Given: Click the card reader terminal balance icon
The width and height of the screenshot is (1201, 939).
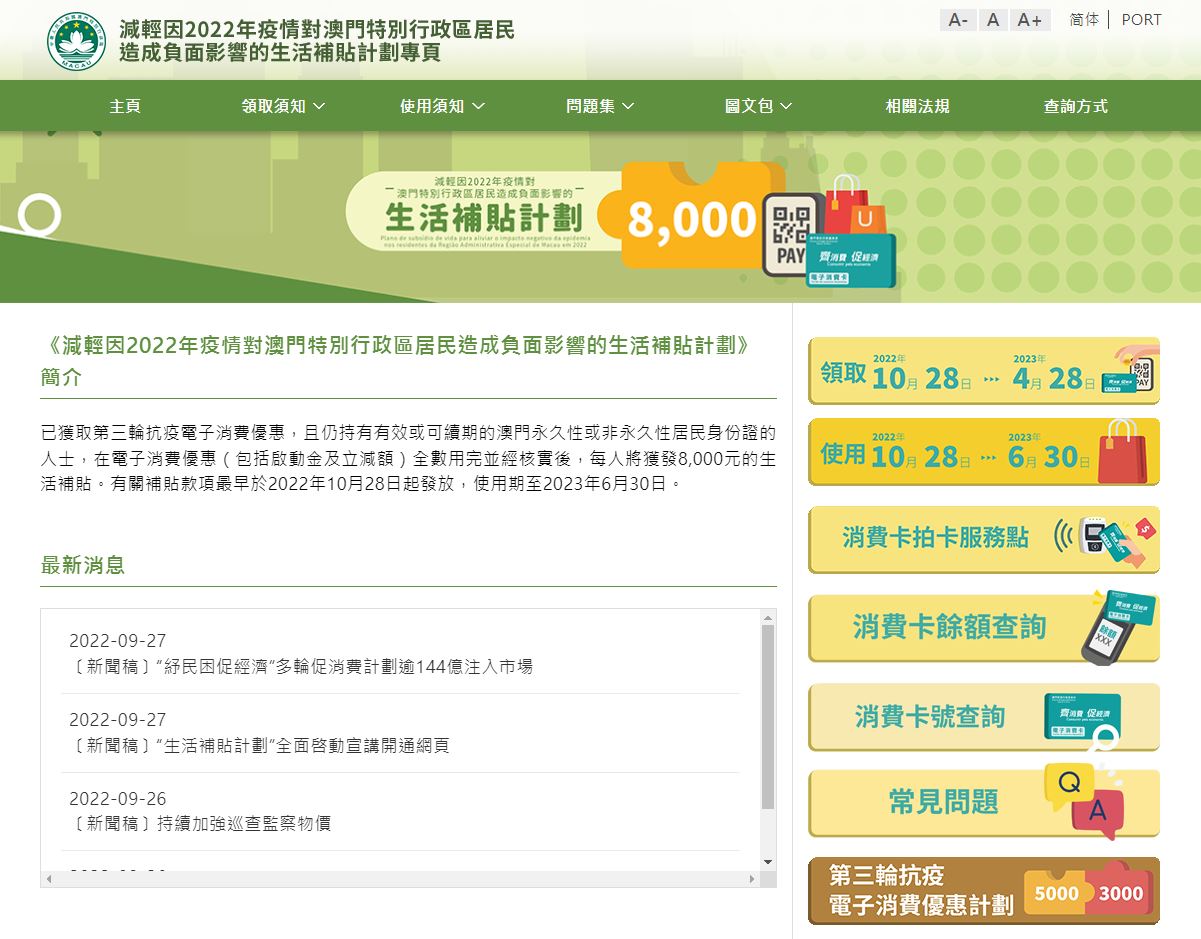Looking at the screenshot, I should click(x=1118, y=627).
